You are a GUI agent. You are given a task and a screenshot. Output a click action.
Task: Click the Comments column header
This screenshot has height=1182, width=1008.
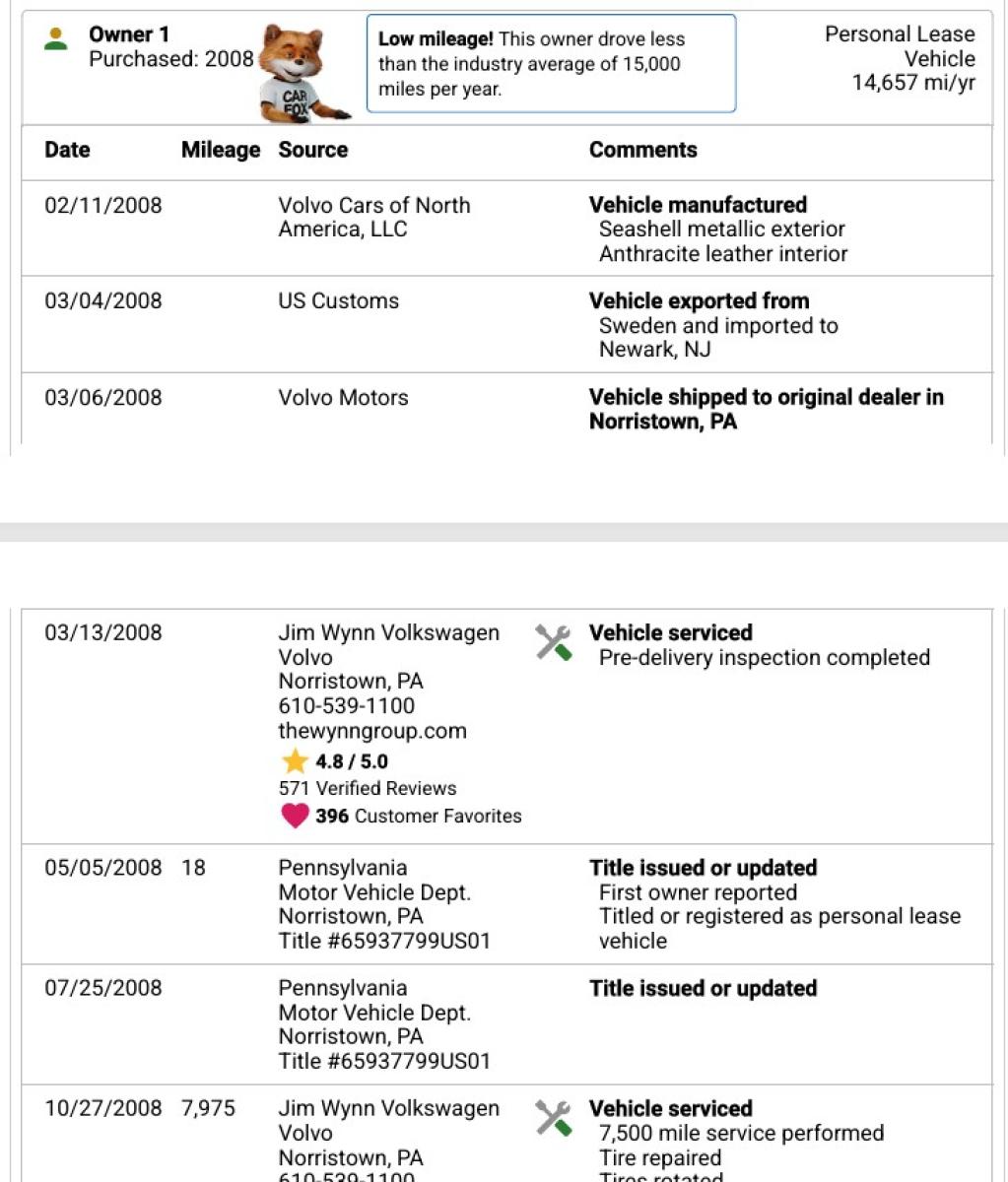643,150
